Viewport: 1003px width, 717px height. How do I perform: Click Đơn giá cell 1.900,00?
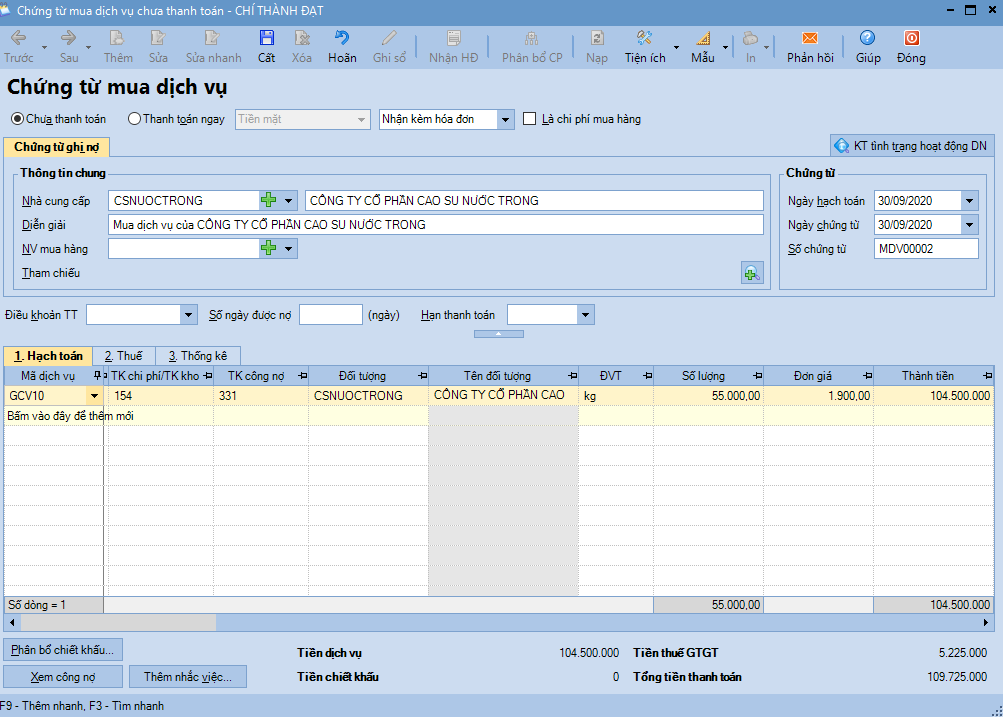[x=818, y=396]
